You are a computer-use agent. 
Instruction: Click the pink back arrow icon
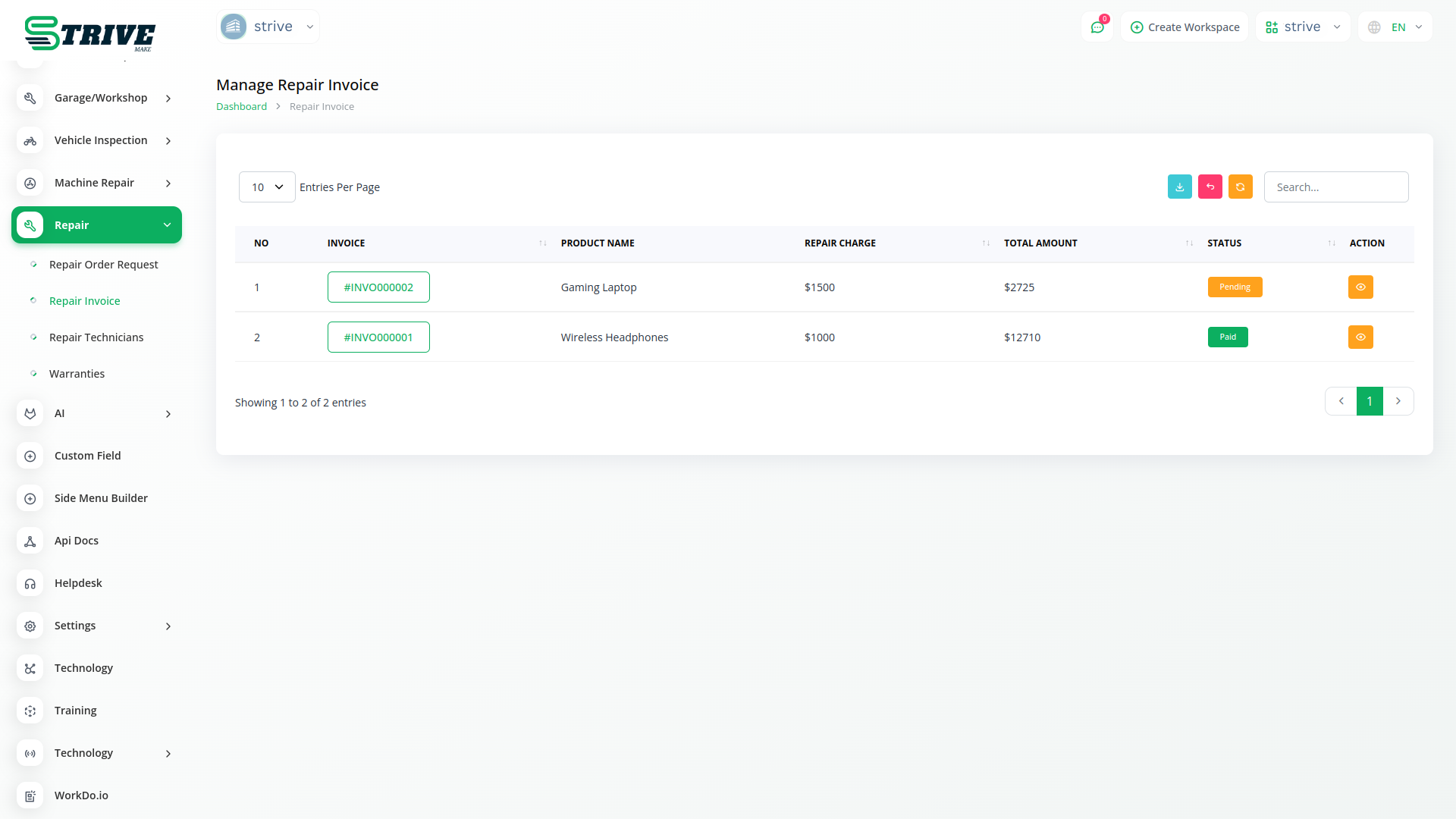[x=1210, y=187]
